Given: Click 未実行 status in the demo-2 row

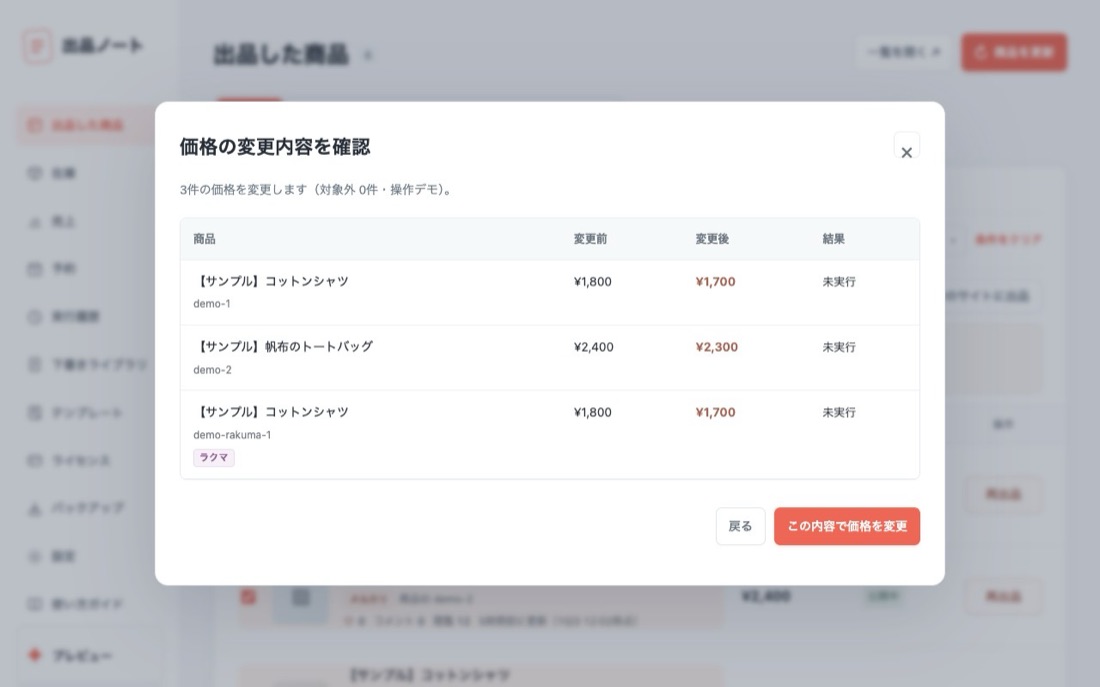Looking at the screenshot, I should pos(839,347).
